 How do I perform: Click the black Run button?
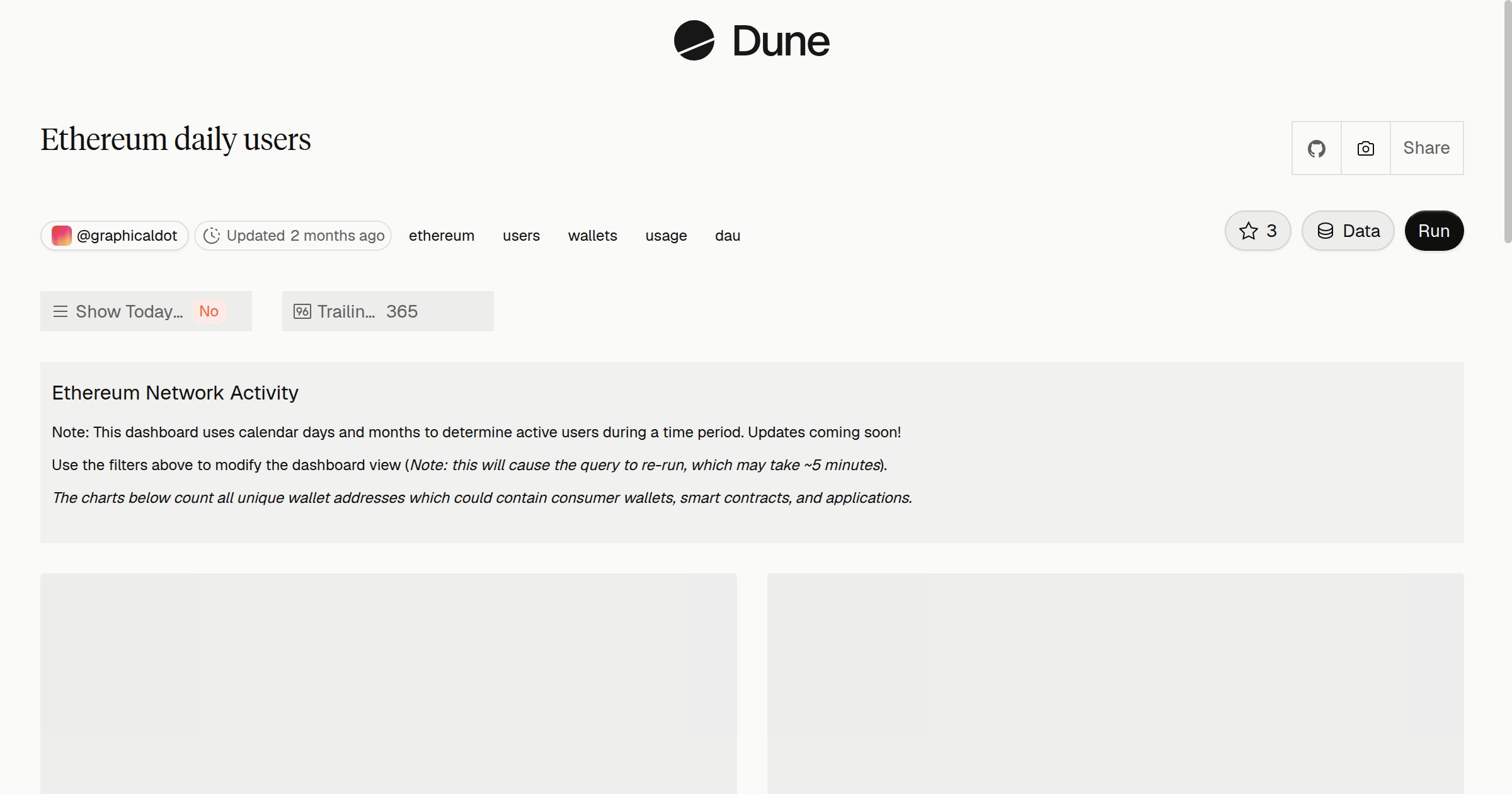click(1434, 231)
